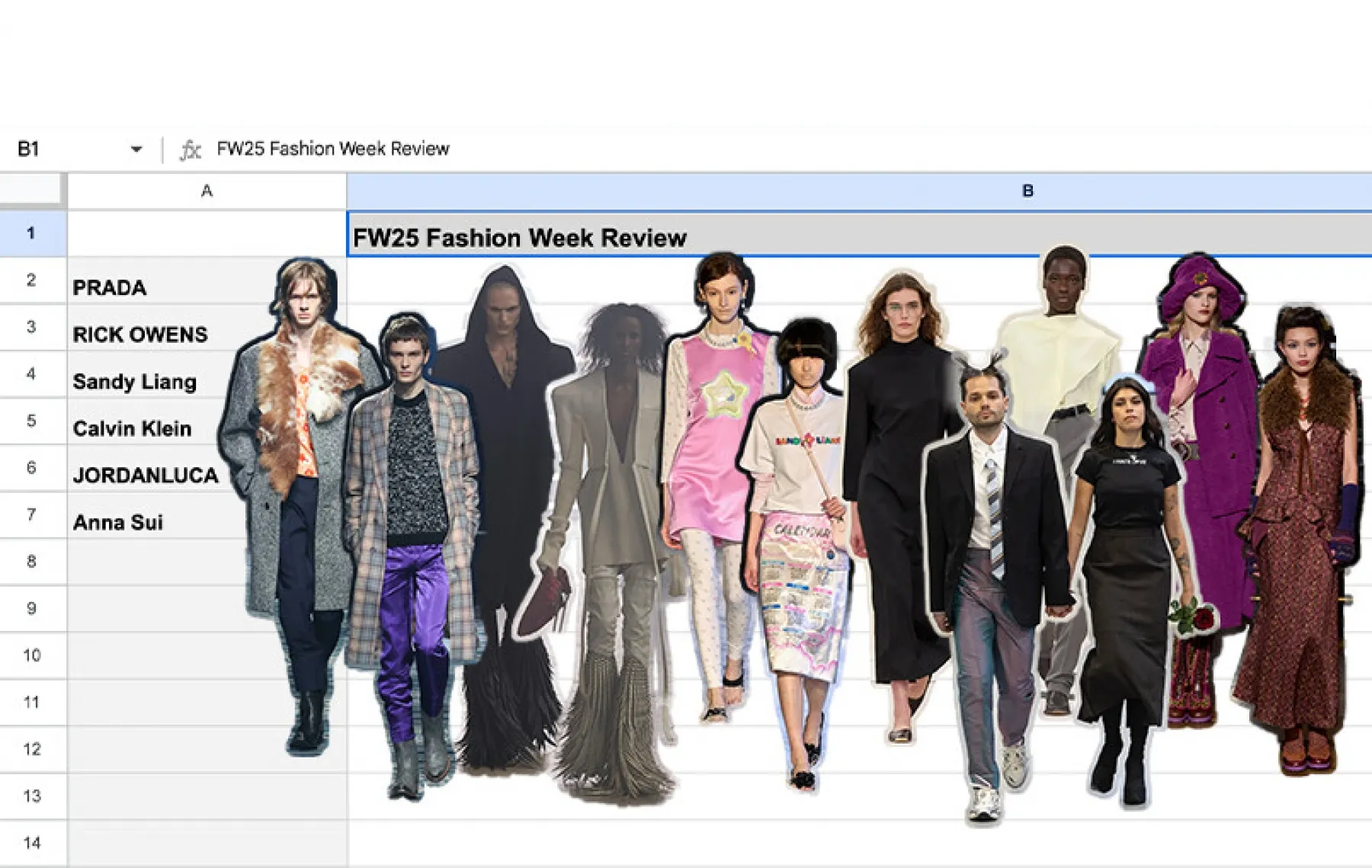Select column A header
The height and width of the screenshot is (868, 1372).
coord(207,191)
